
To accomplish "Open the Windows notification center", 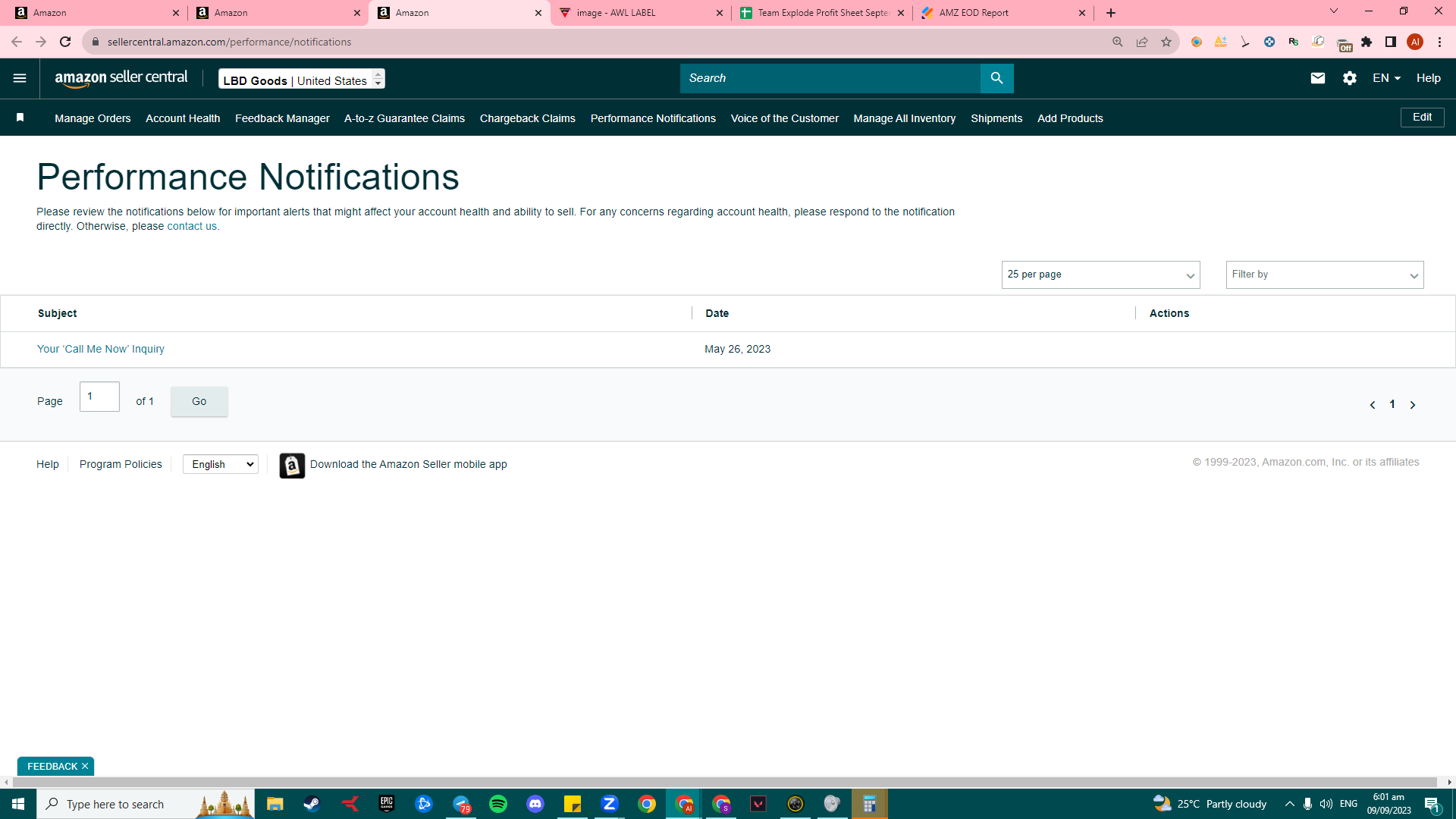I will pos(1432,804).
